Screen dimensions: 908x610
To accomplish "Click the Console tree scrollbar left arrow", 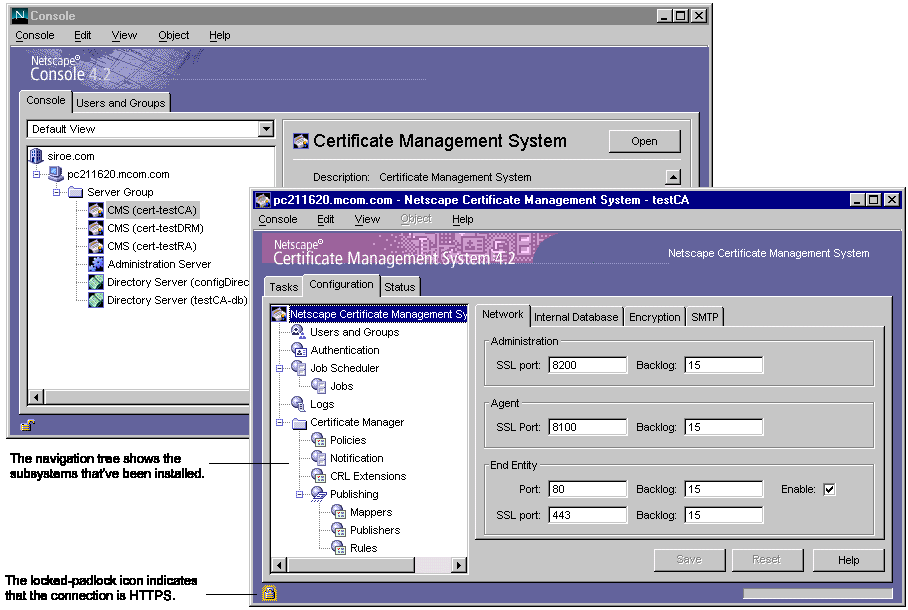I will point(36,397).
